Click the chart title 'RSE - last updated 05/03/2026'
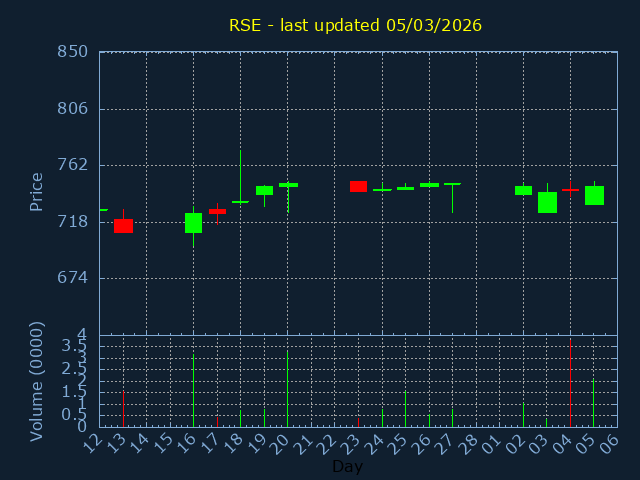The height and width of the screenshot is (480, 640). [x=355, y=25]
